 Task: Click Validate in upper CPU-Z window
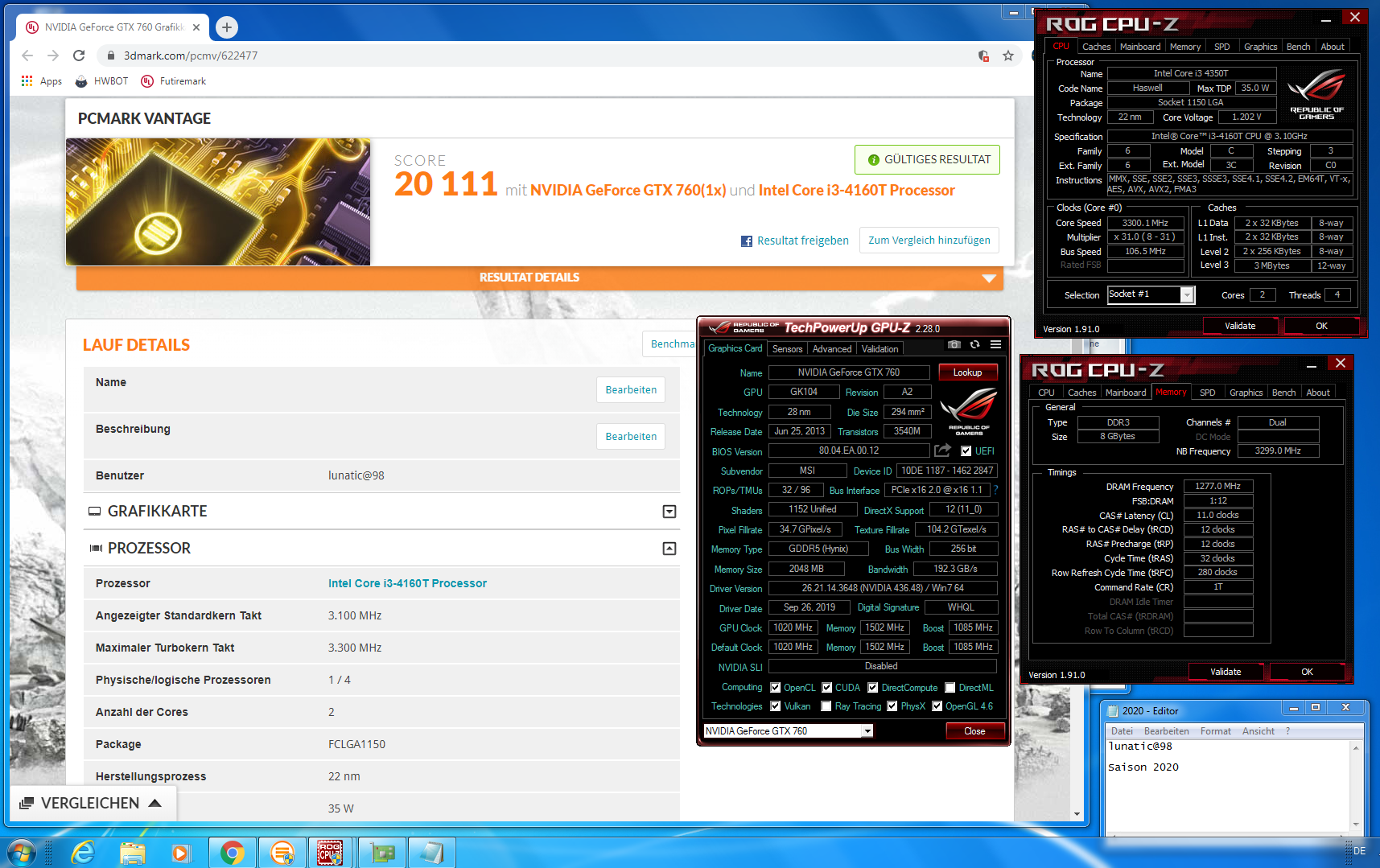[1240, 326]
